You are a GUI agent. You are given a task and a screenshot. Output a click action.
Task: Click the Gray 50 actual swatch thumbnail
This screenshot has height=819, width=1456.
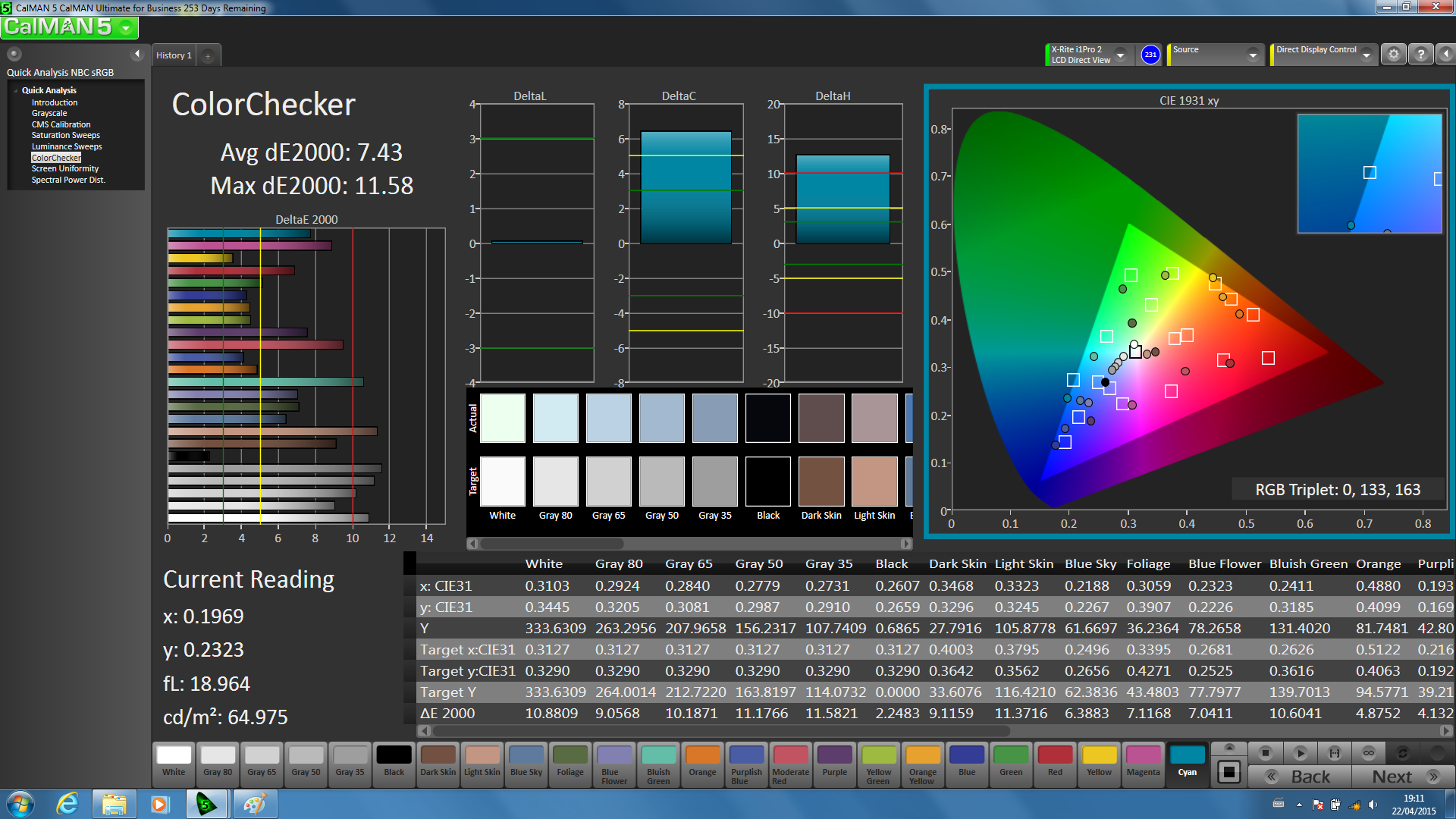point(662,418)
